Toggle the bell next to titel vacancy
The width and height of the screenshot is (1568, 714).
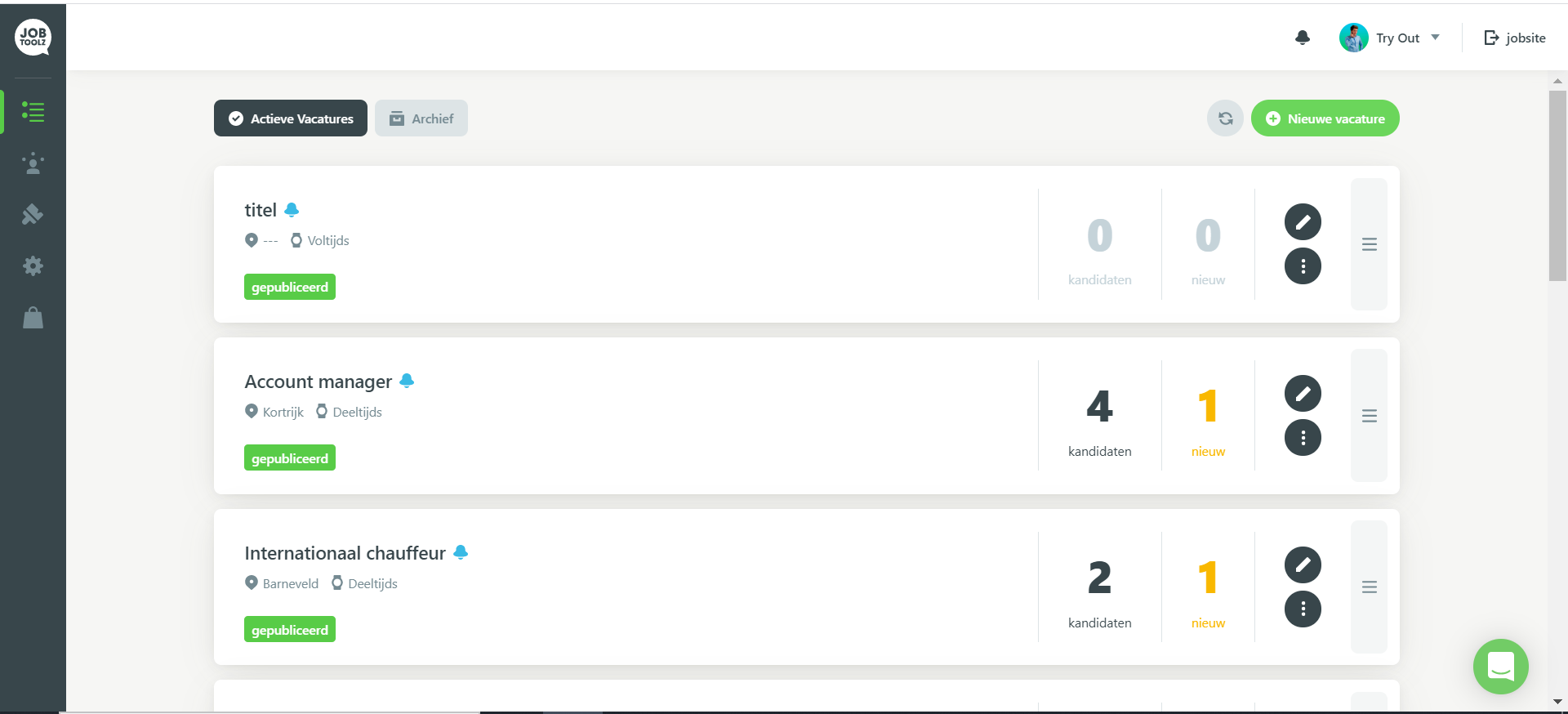click(292, 210)
